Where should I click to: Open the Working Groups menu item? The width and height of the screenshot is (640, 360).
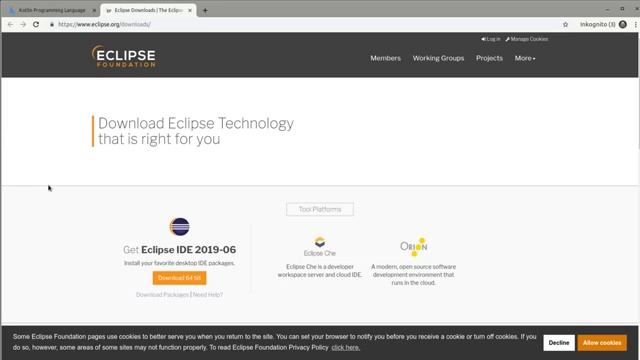pos(438,58)
